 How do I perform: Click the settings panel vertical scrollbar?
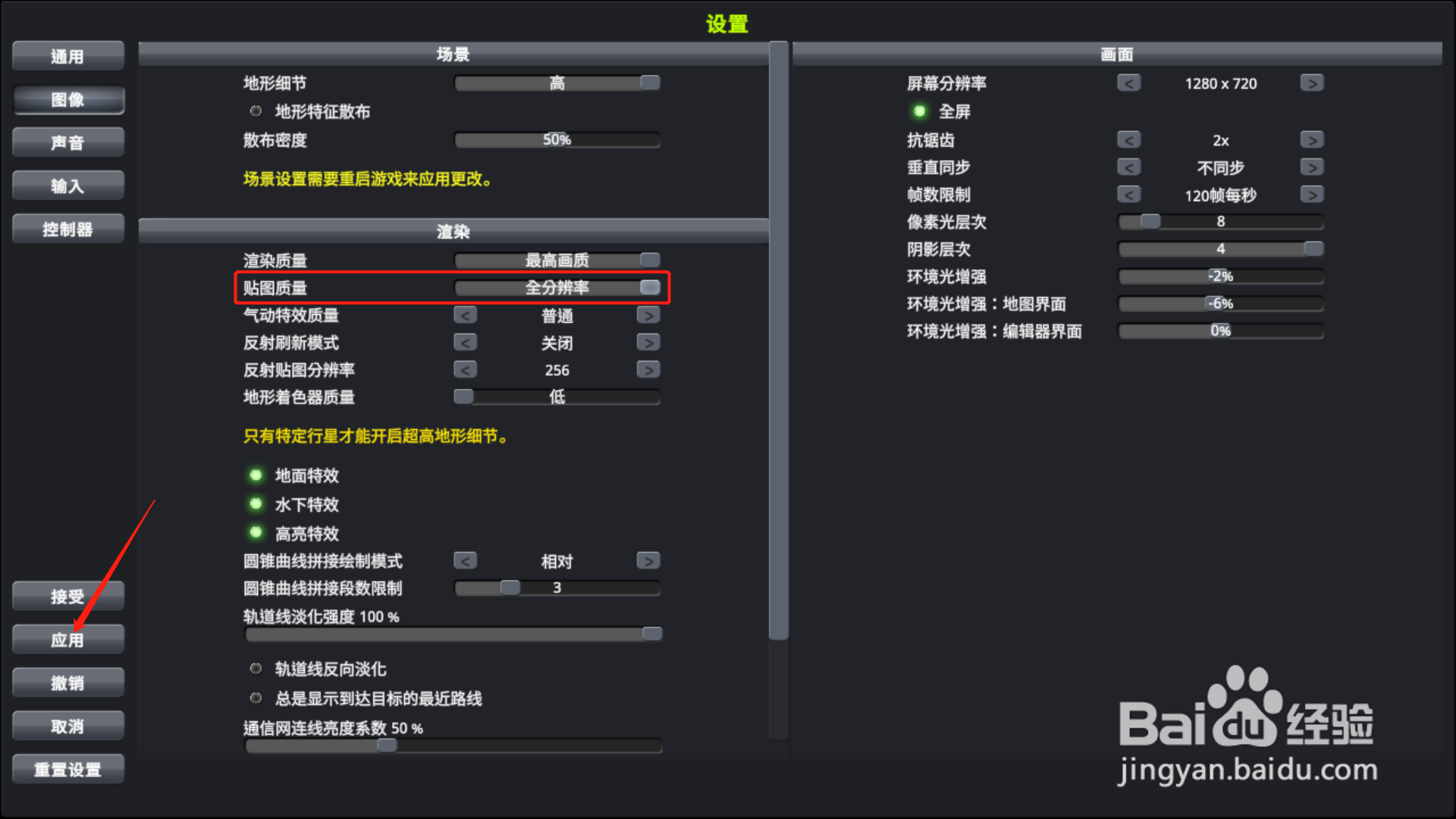(778, 341)
